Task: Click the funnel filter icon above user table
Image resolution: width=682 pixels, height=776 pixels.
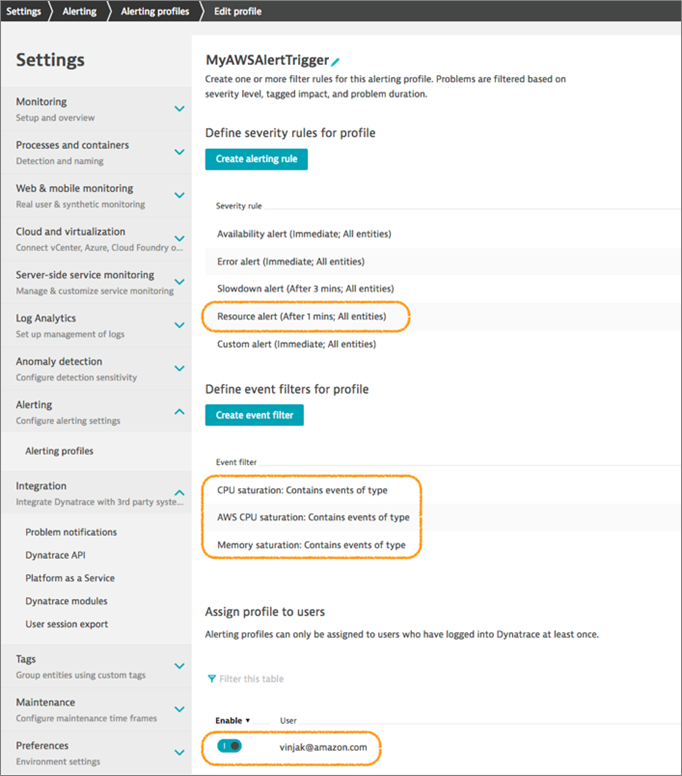Action: pos(212,679)
